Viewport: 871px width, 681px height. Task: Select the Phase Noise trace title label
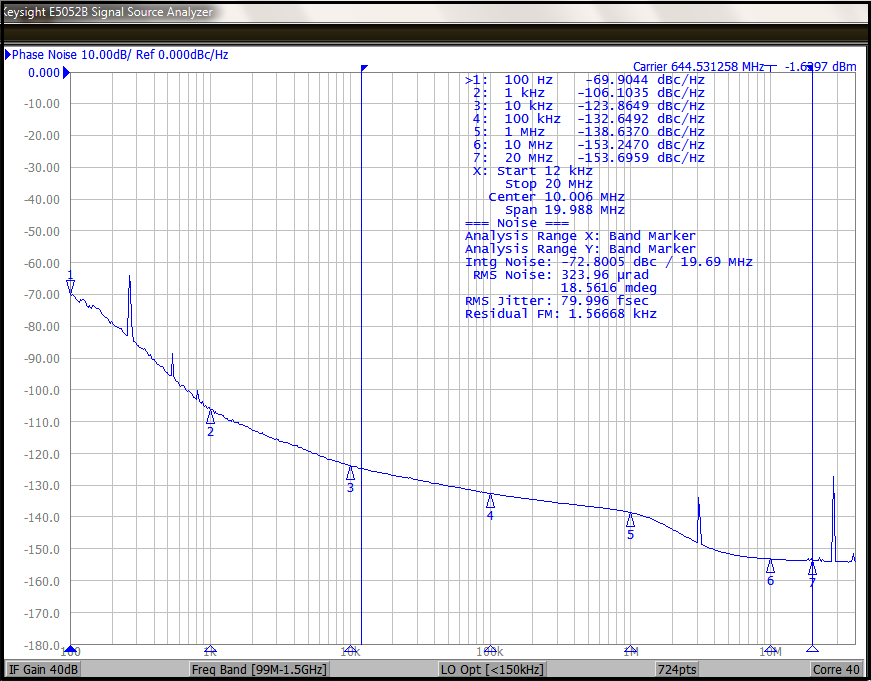pyautogui.click(x=120, y=55)
